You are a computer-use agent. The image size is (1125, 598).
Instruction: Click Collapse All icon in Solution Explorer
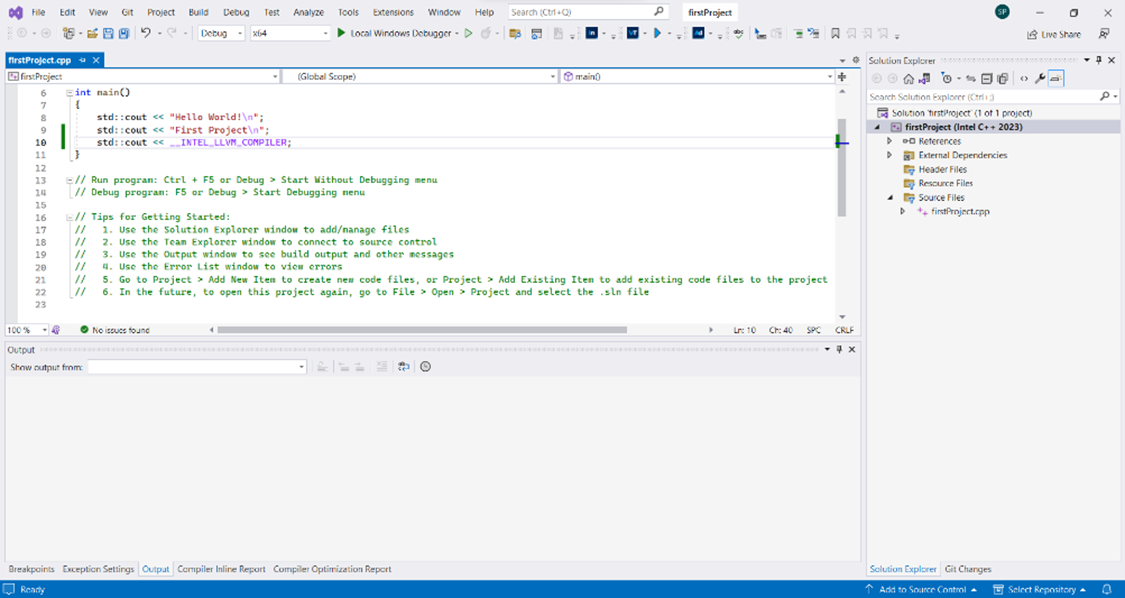[x=986, y=78]
